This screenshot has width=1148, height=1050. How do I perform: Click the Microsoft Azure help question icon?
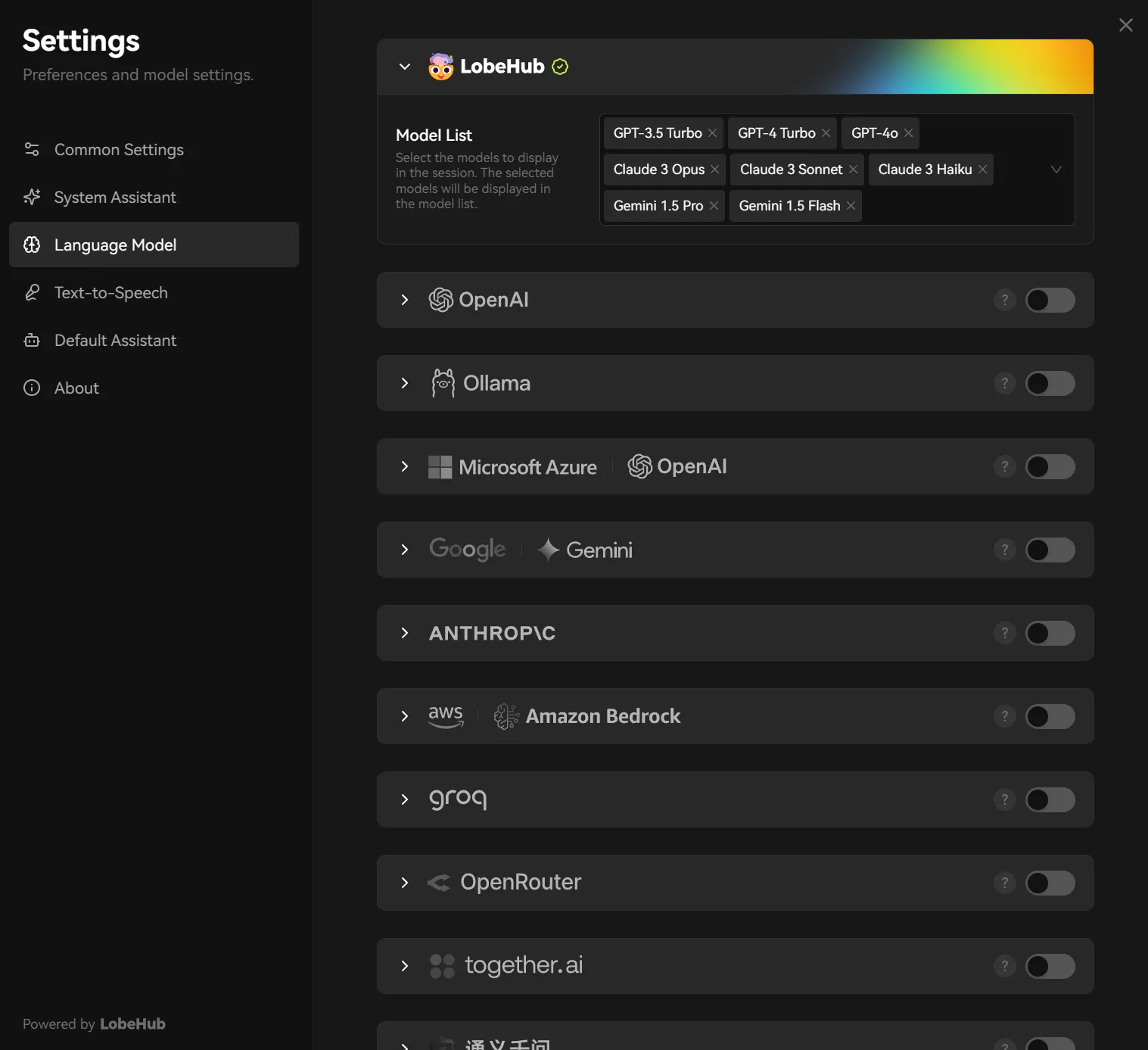tap(1005, 466)
